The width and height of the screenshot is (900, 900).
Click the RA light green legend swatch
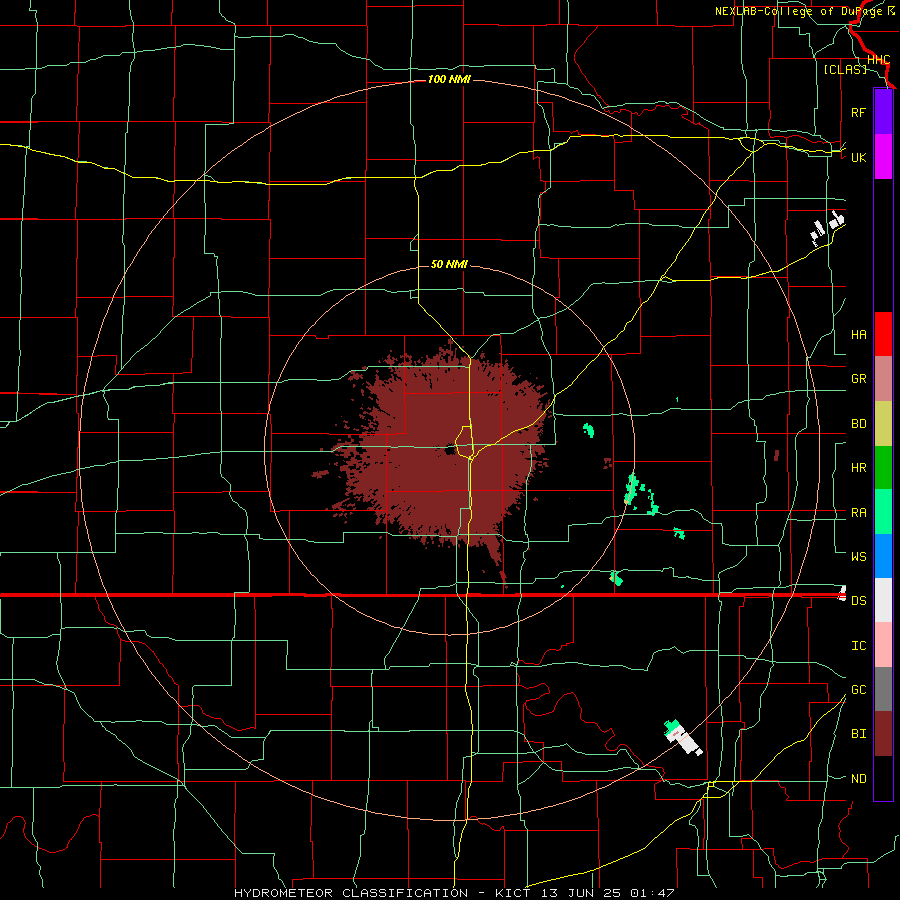coord(883,512)
